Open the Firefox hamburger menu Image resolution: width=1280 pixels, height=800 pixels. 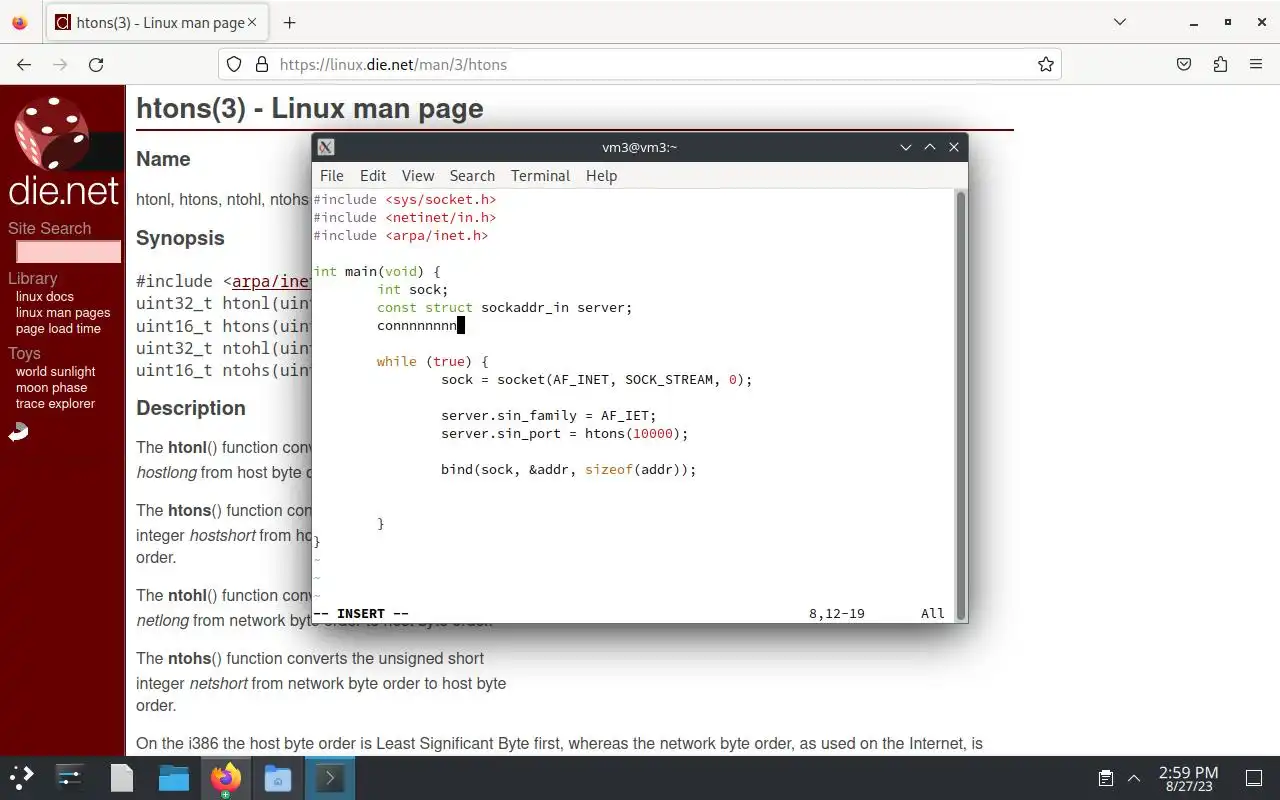[1256, 64]
